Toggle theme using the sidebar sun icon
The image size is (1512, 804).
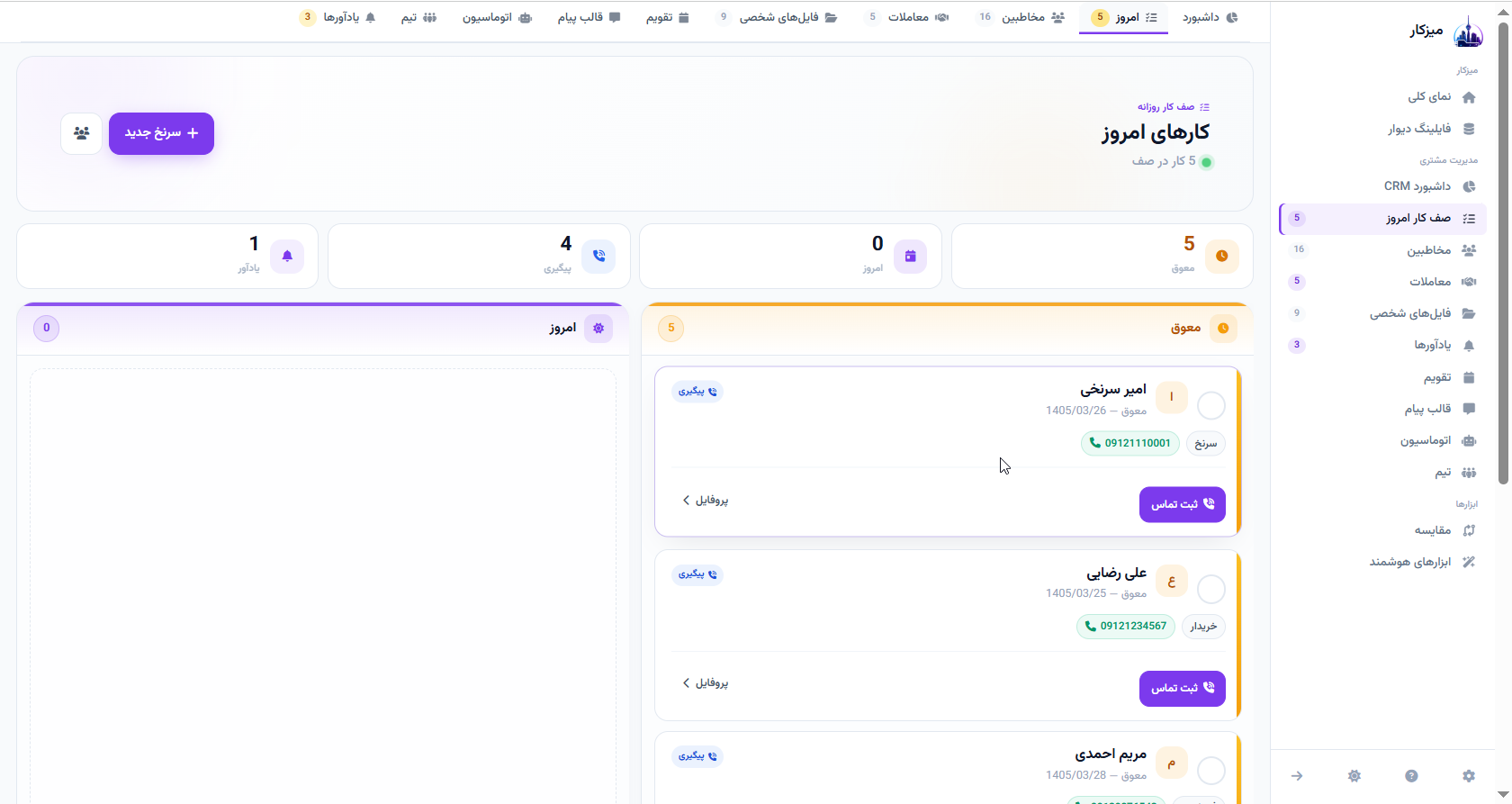point(1354,776)
